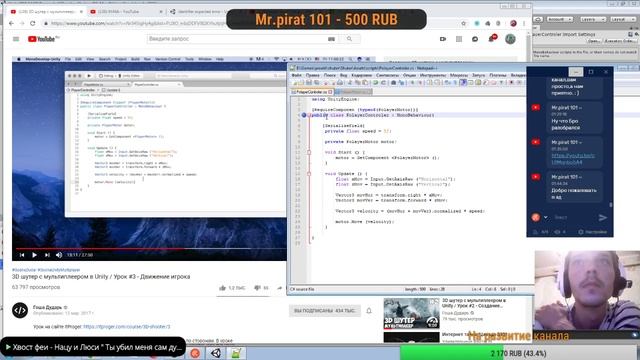Open the itproger.com course link in description
Viewport: 640px width, 360px height.
tap(127, 327)
